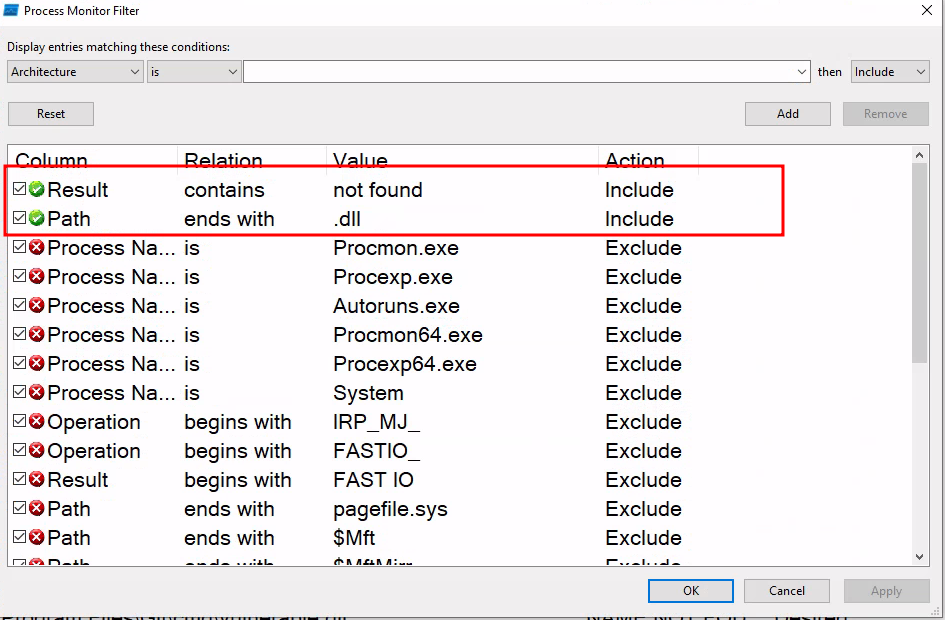Click the green Include icon for .dll path

point(37,218)
